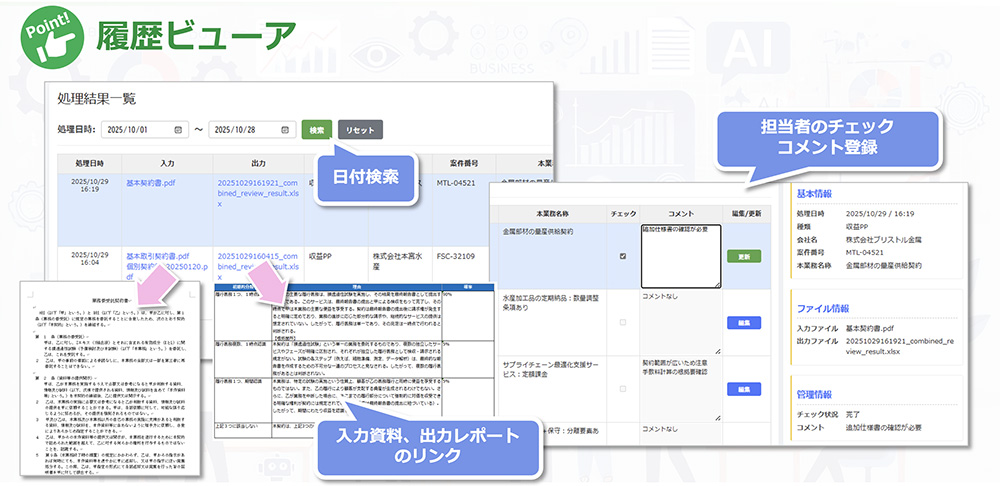The height and width of the screenshot is (486, 1000).
Task: Open the 基本取引契約書.pdf input link
Action: click(x=156, y=257)
